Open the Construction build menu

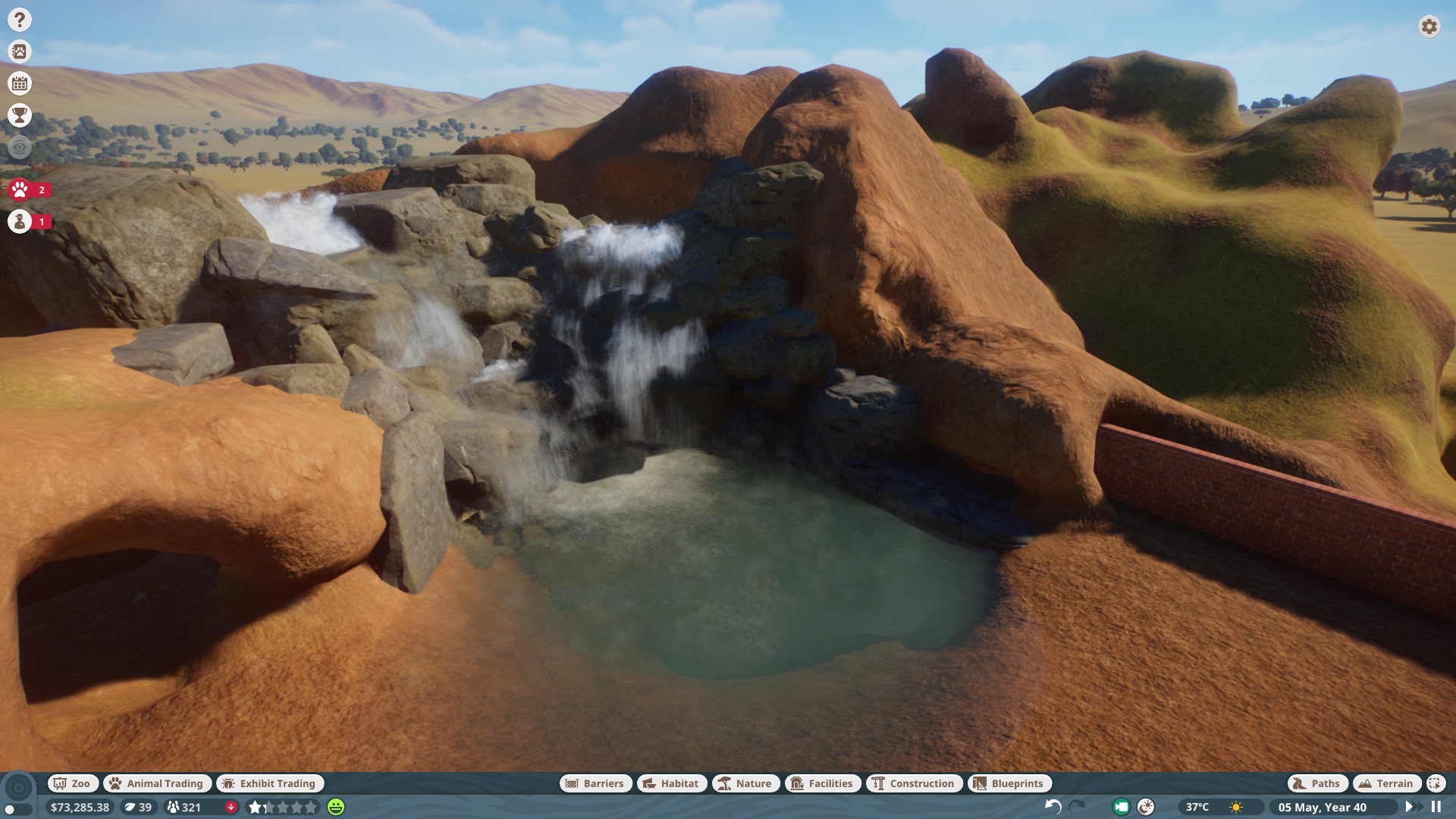point(915,783)
